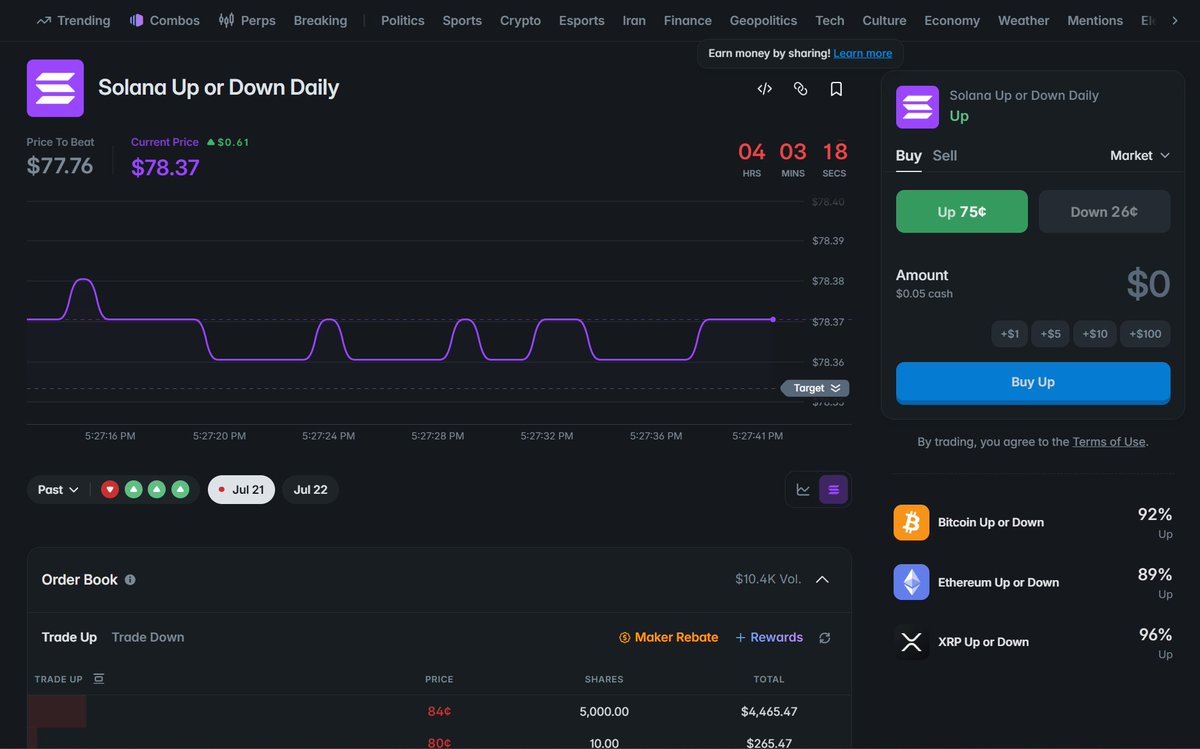Open the Sports category
1200x749 pixels.
click(462, 20)
